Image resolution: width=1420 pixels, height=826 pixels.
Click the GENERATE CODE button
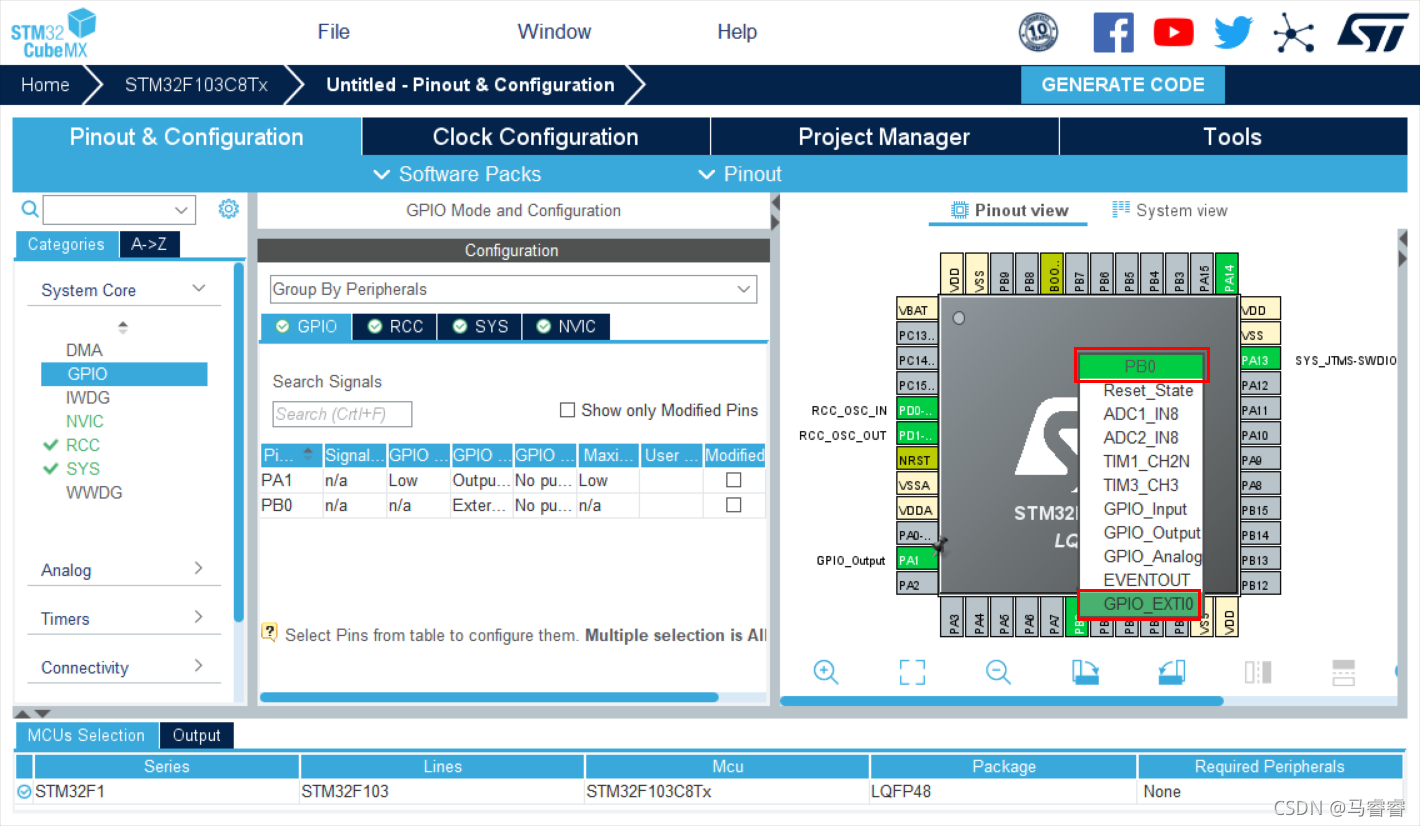click(1123, 85)
